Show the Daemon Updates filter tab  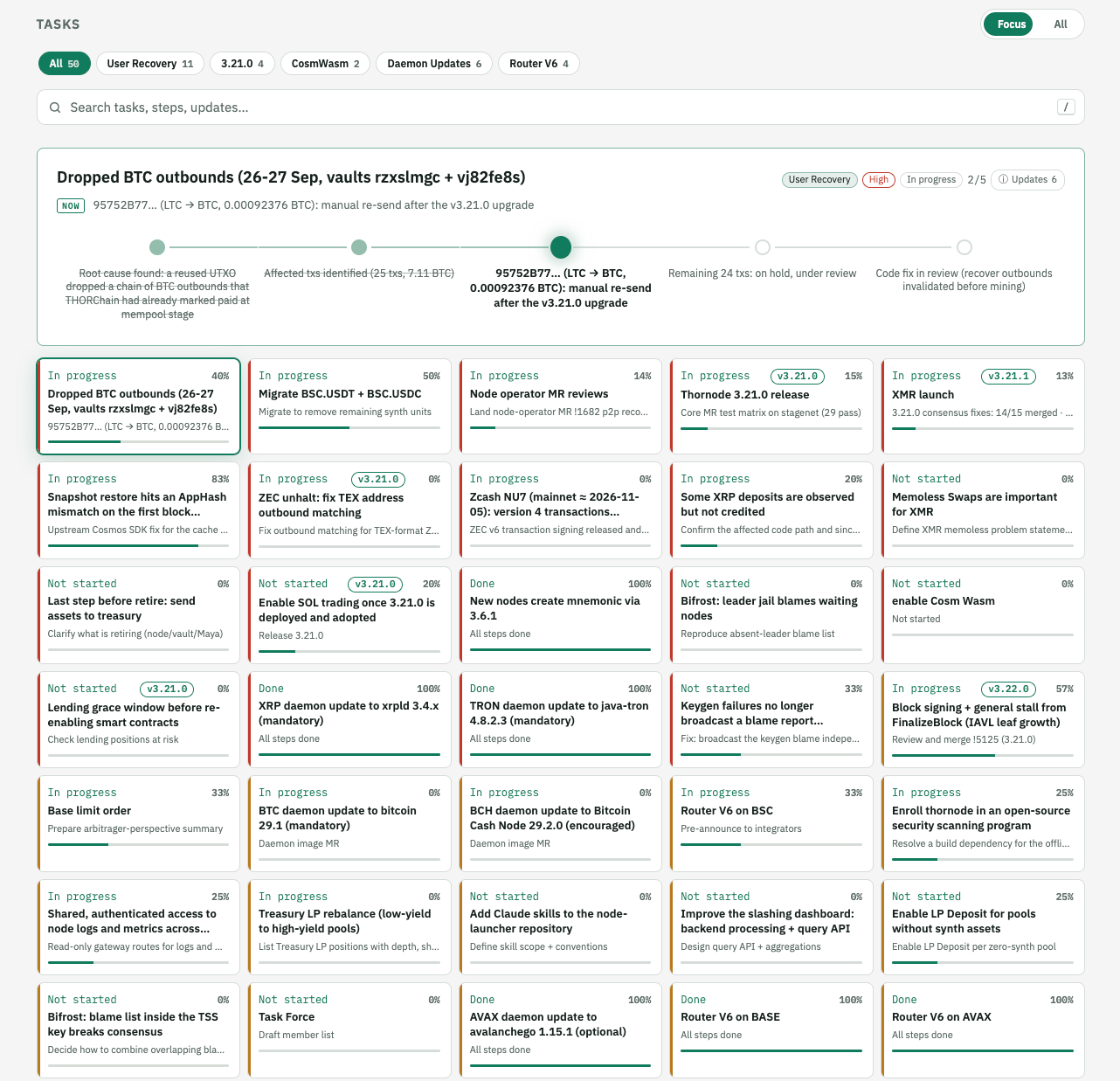[434, 64]
